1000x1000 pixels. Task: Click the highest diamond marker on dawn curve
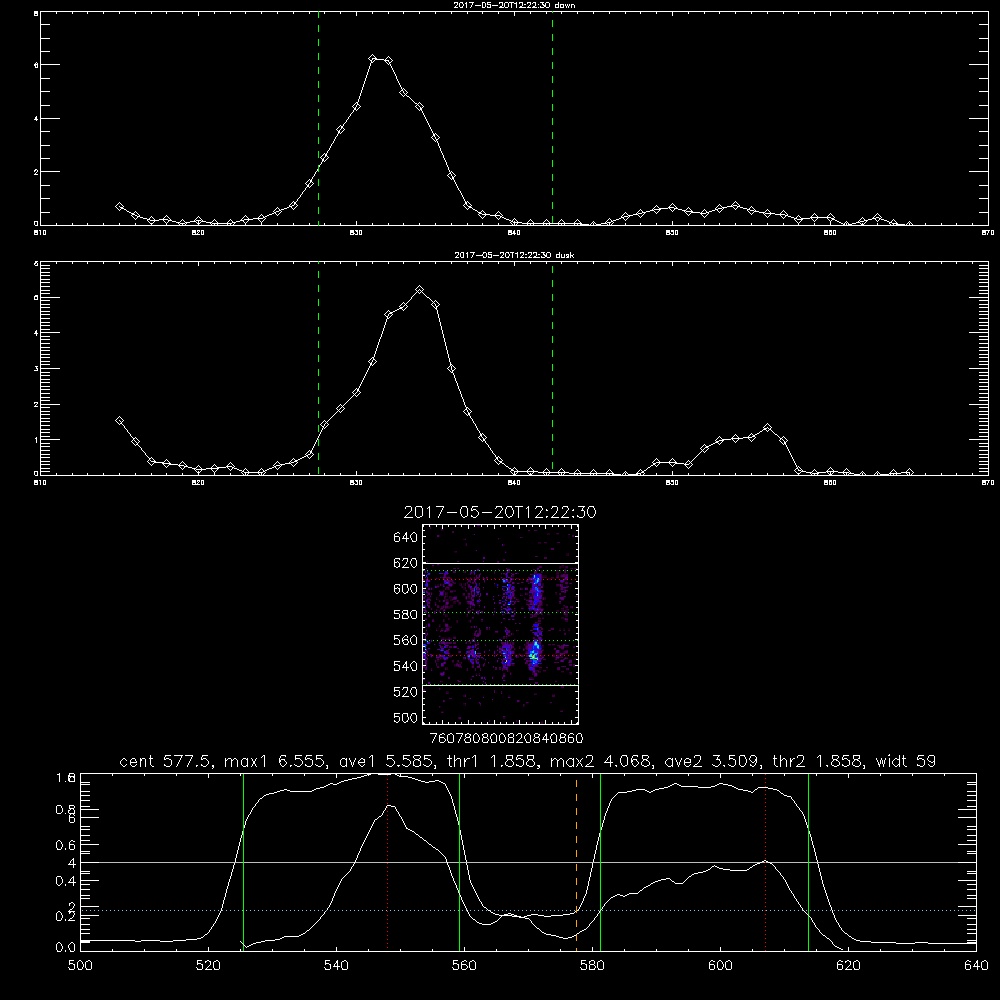coord(373,59)
